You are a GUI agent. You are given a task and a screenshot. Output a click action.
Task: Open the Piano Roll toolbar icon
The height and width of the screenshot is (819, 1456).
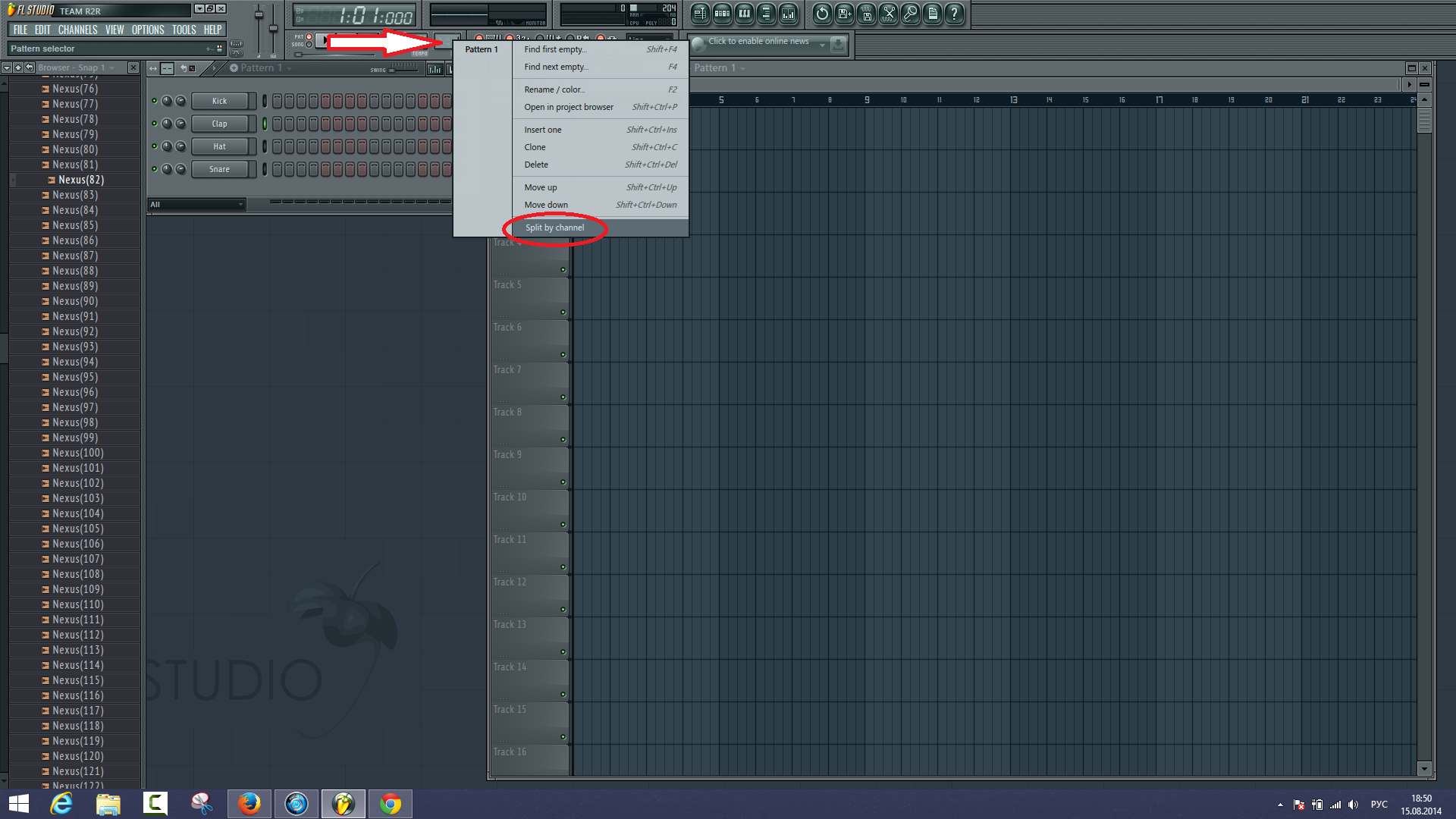coord(745,14)
